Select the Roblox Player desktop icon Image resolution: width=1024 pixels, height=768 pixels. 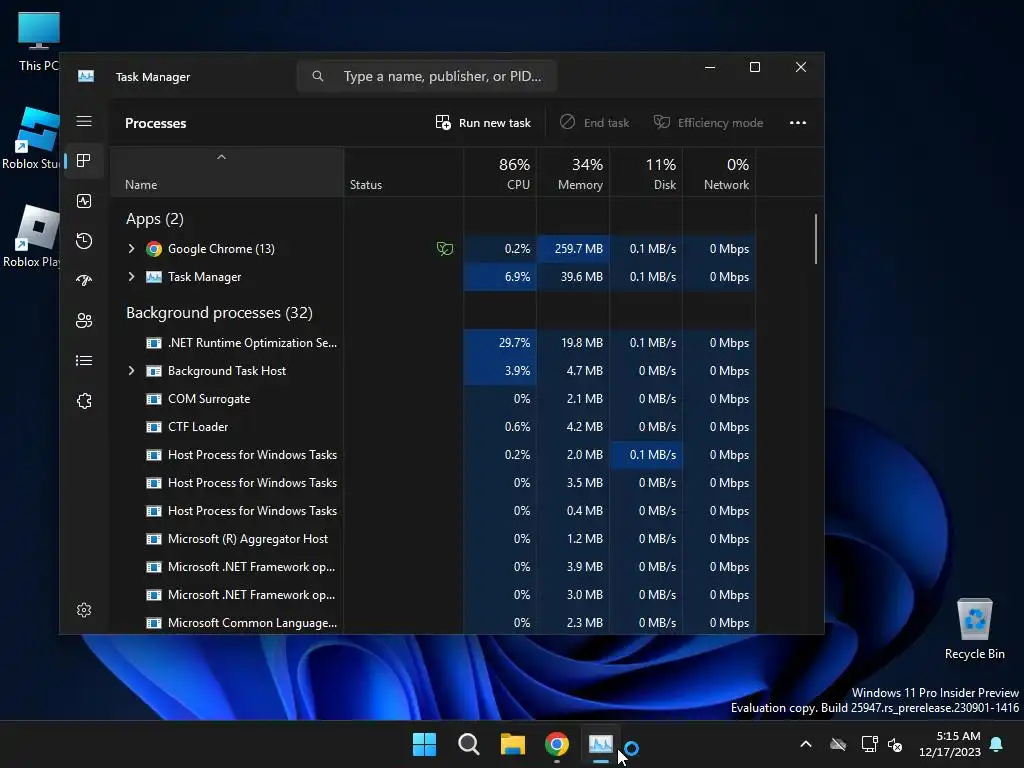pyautogui.click(x=31, y=236)
